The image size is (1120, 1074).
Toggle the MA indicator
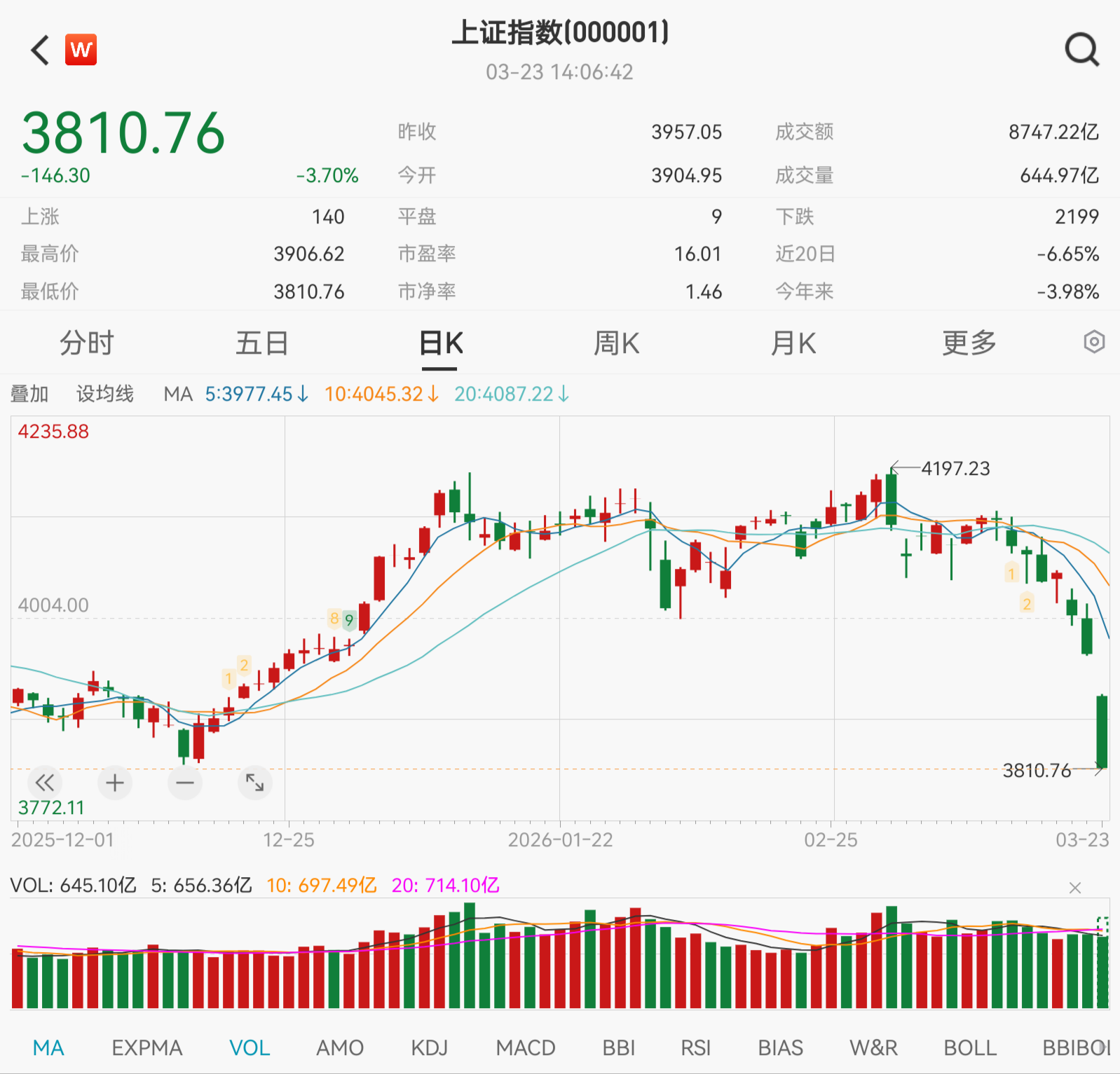click(x=48, y=1048)
